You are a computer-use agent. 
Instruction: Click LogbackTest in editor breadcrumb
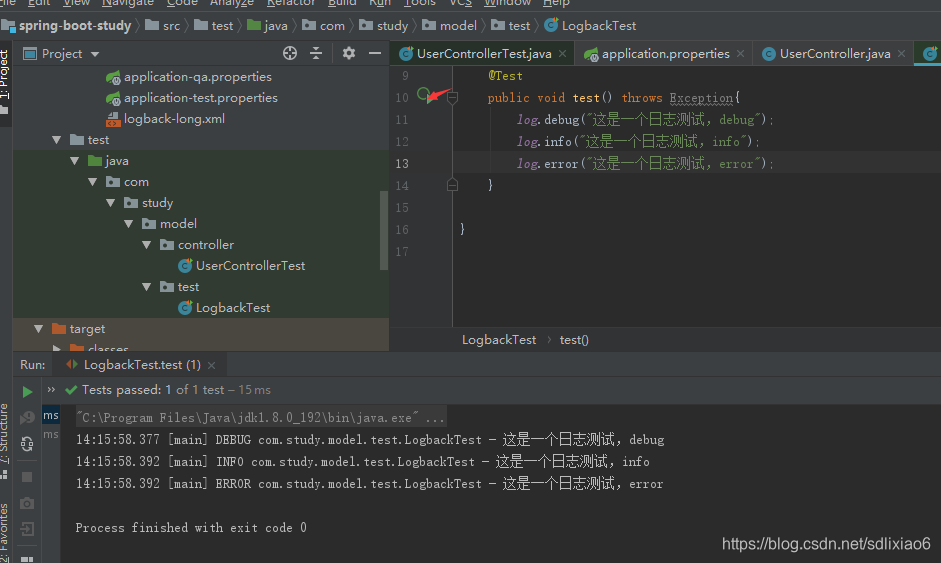[x=499, y=340]
